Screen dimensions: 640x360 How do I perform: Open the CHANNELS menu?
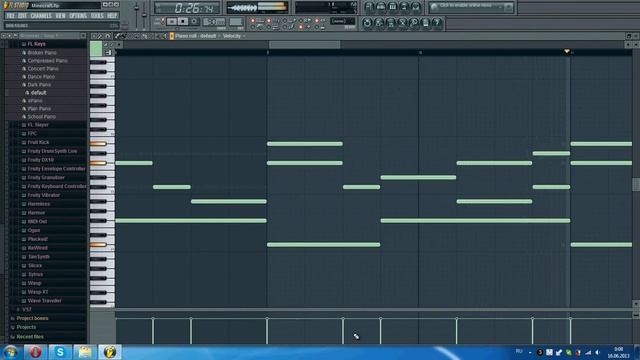[41, 16]
